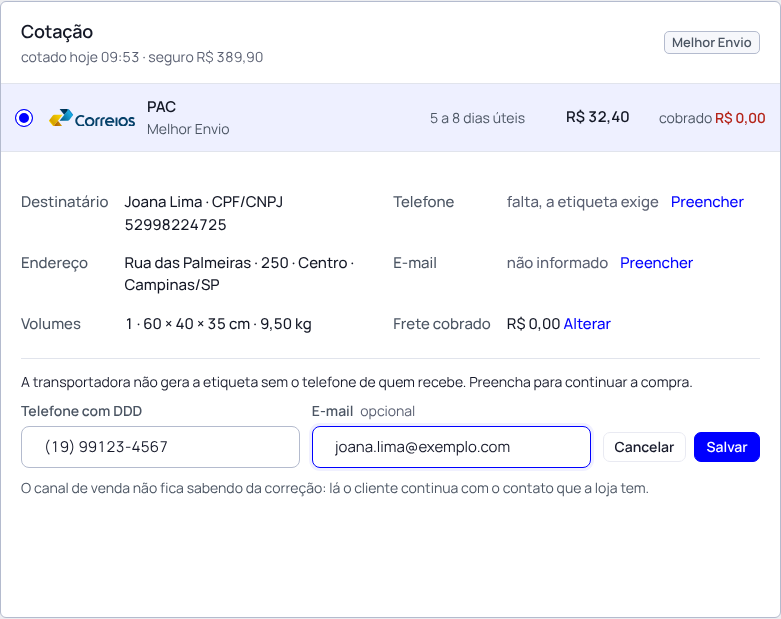Click 'Melhor Envio' subtitle under PAC
The width and height of the screenshot is (781, 619).
(188, 129)
